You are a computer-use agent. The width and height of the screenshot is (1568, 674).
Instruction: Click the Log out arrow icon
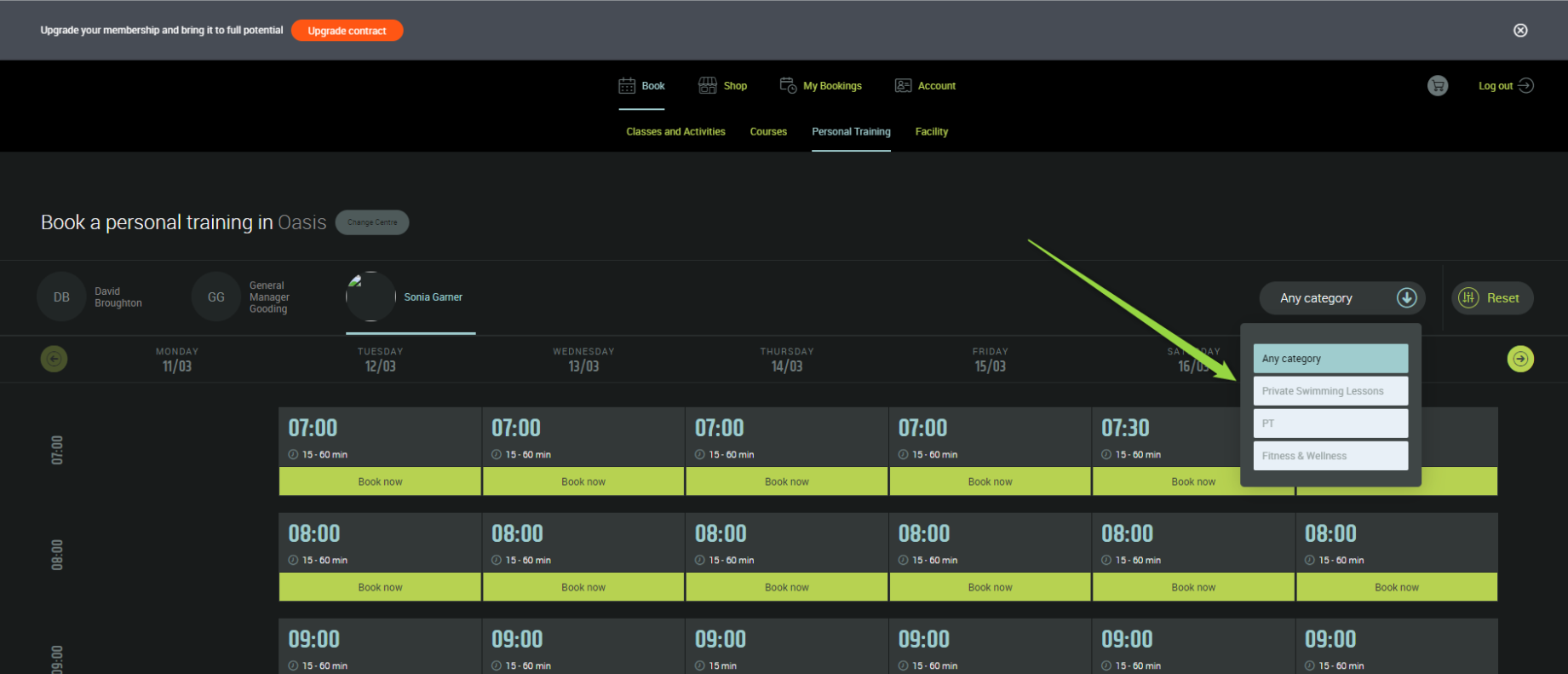coord(1526,86)
